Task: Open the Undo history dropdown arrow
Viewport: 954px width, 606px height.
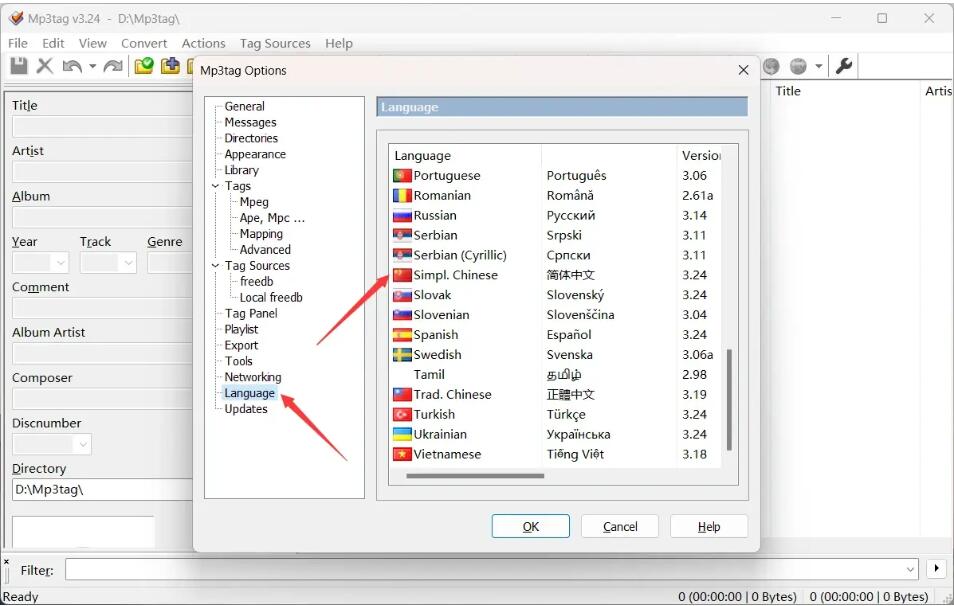Action: click(x=92, y=66)
